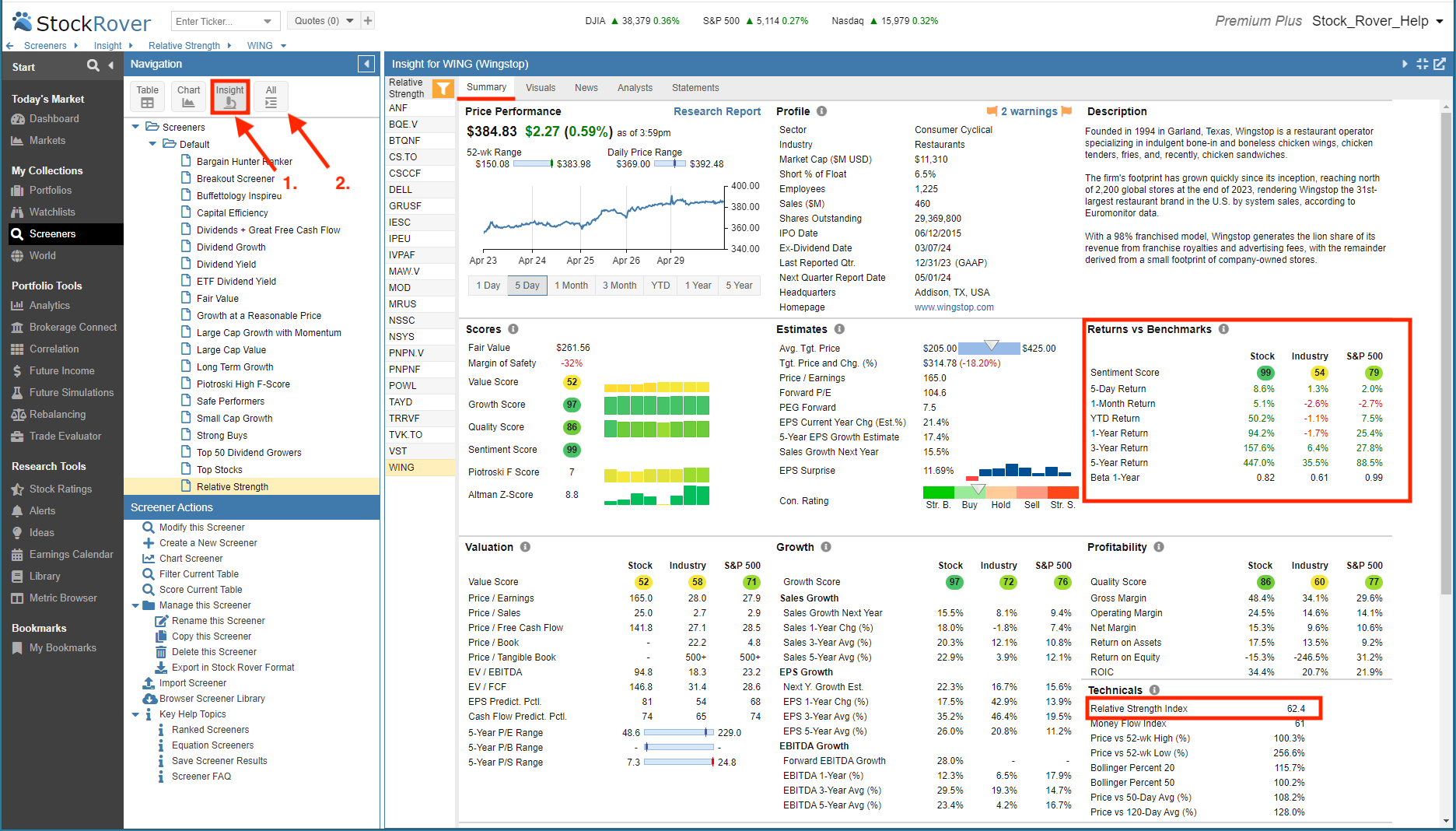Image resolution: width=1456 pixels, height=831 pixels.
Task: Open the Insight view button
Action: pos(229,96)
